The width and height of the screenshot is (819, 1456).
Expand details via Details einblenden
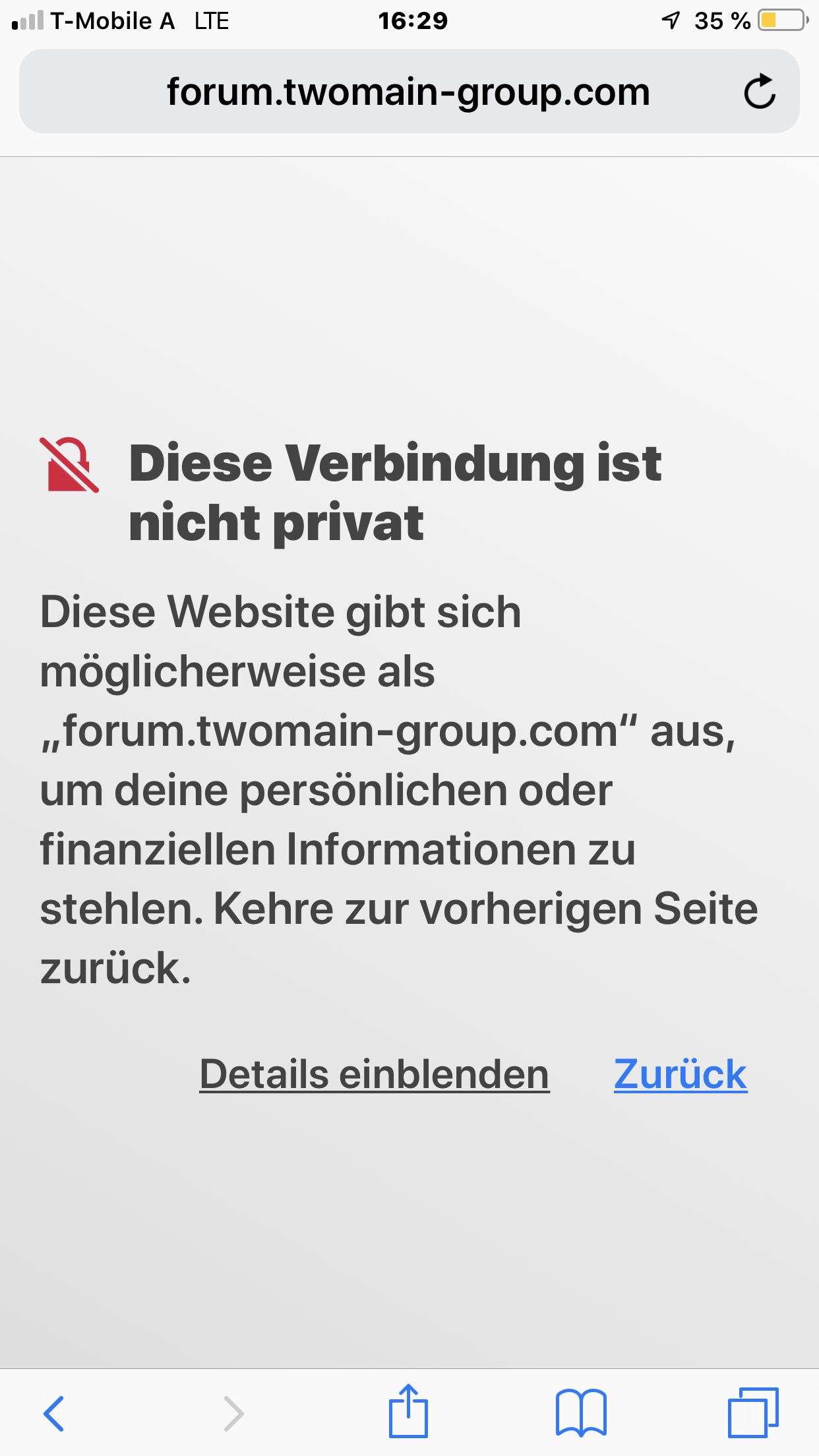[375, 1075]
